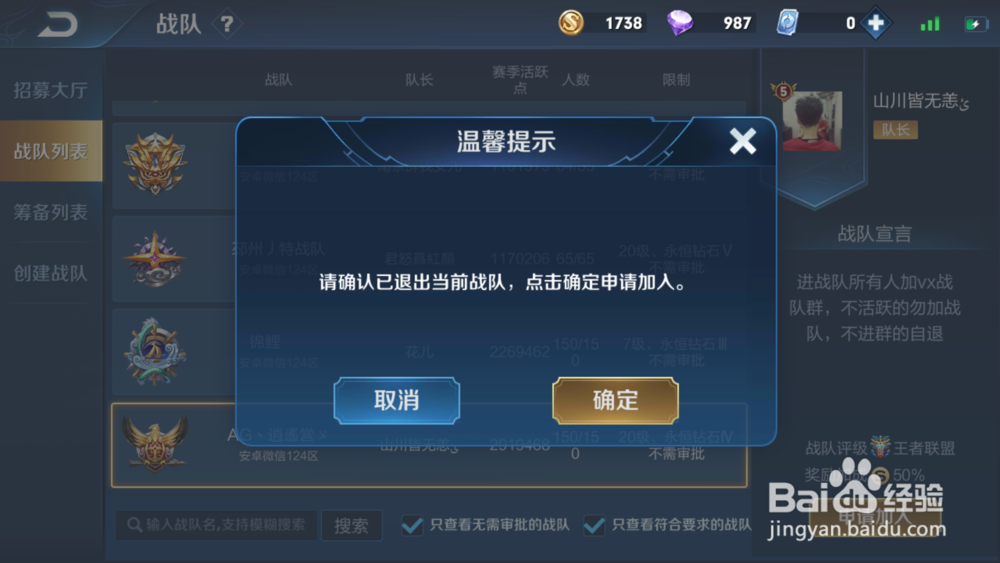Switch to the 筹备列表 tab
Image resolution: width=1000 pixels, height=563 pixels.
pyautogui.click(x=51, y=212)
